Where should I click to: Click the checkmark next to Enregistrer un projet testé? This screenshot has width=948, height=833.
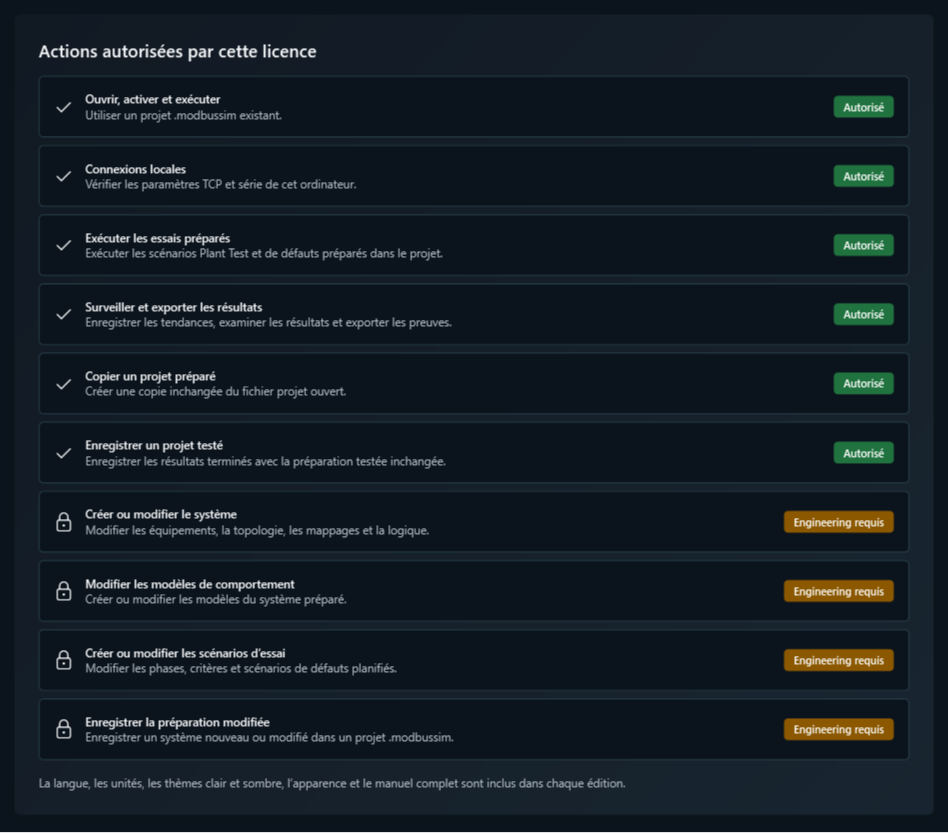pyautogui.click(x=63, y=453)
